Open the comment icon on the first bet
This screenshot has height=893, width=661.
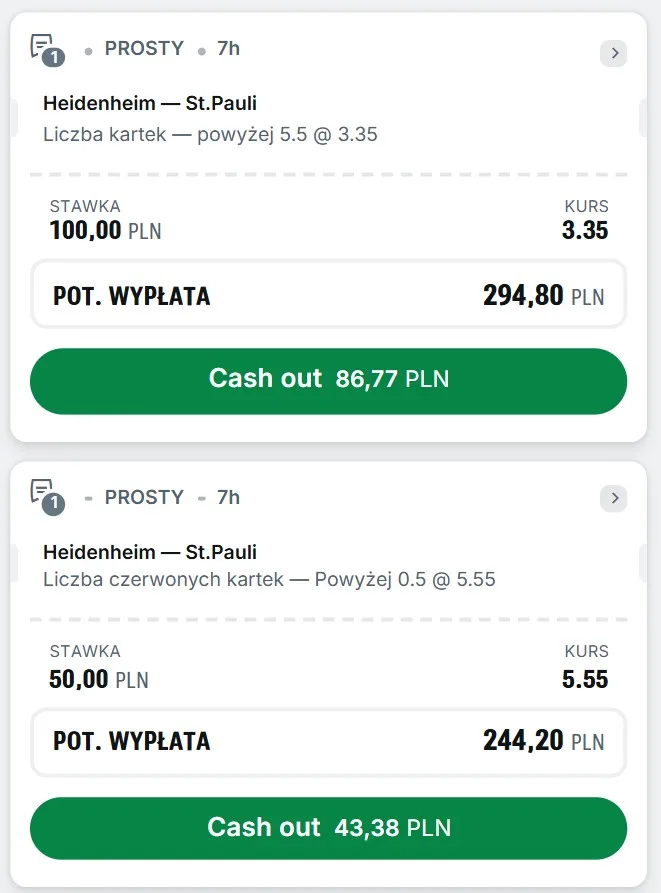pos(41,44)
